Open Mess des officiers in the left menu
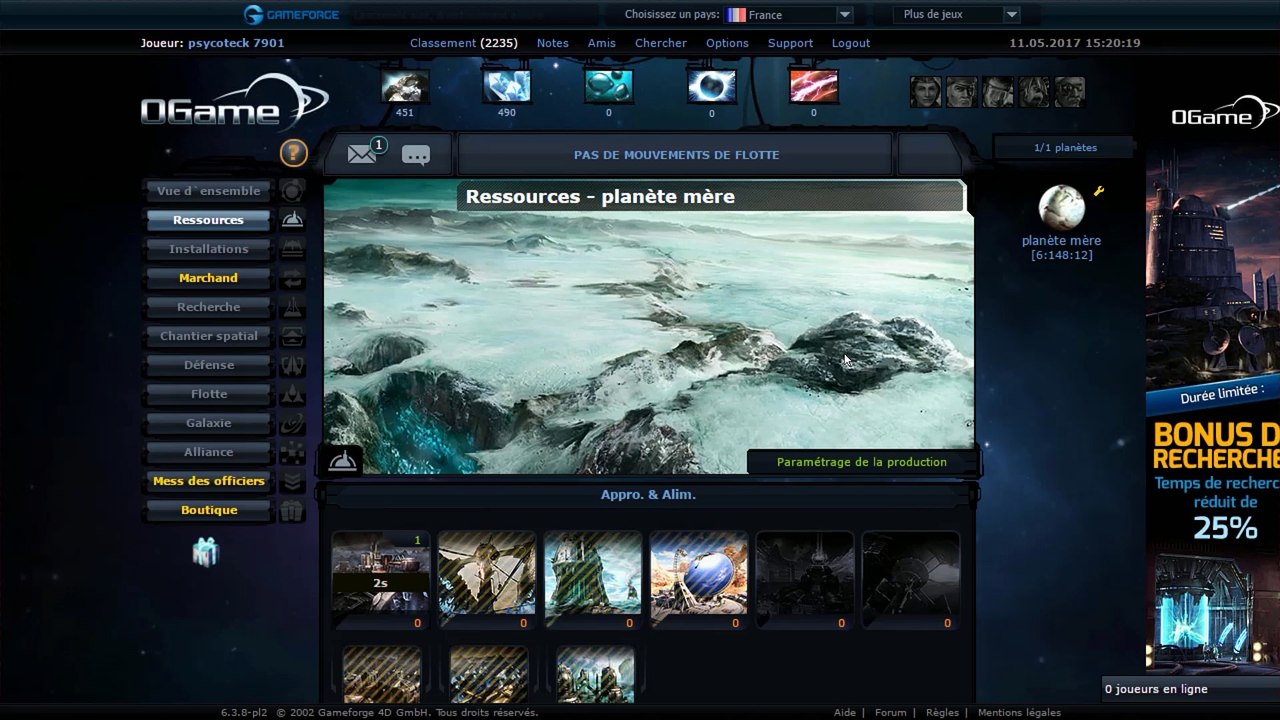Image resolution: width=1280 pixels, height=720 pixels. (x=209, y=481)
